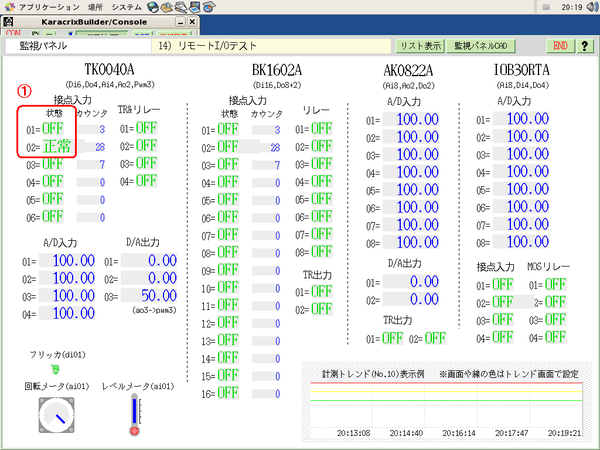Launch the web browser globe icon

pyautogui.click(x=153, y=7)
